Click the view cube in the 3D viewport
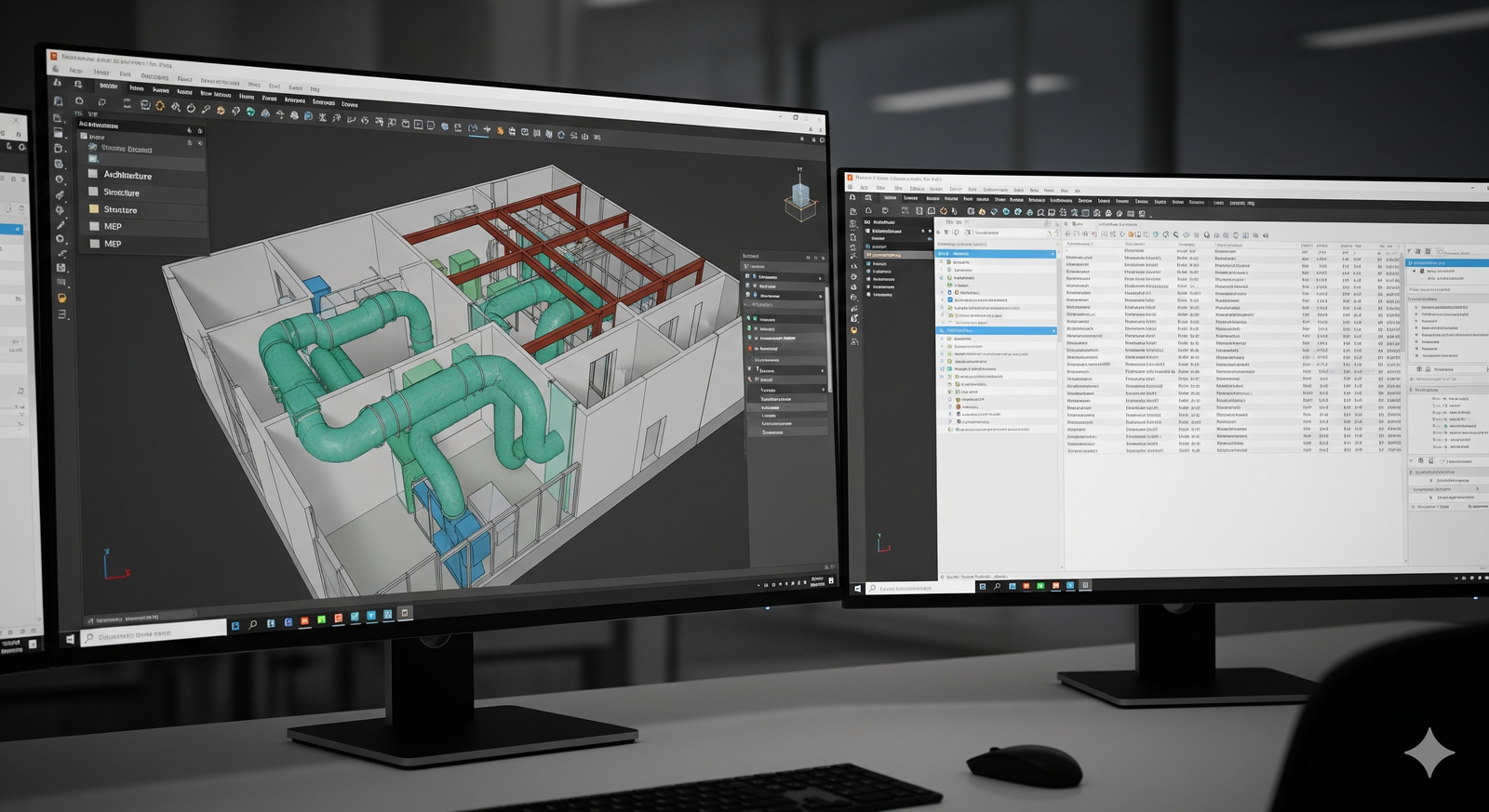This screenshot has width=1489, height=812. pos(800,197)
